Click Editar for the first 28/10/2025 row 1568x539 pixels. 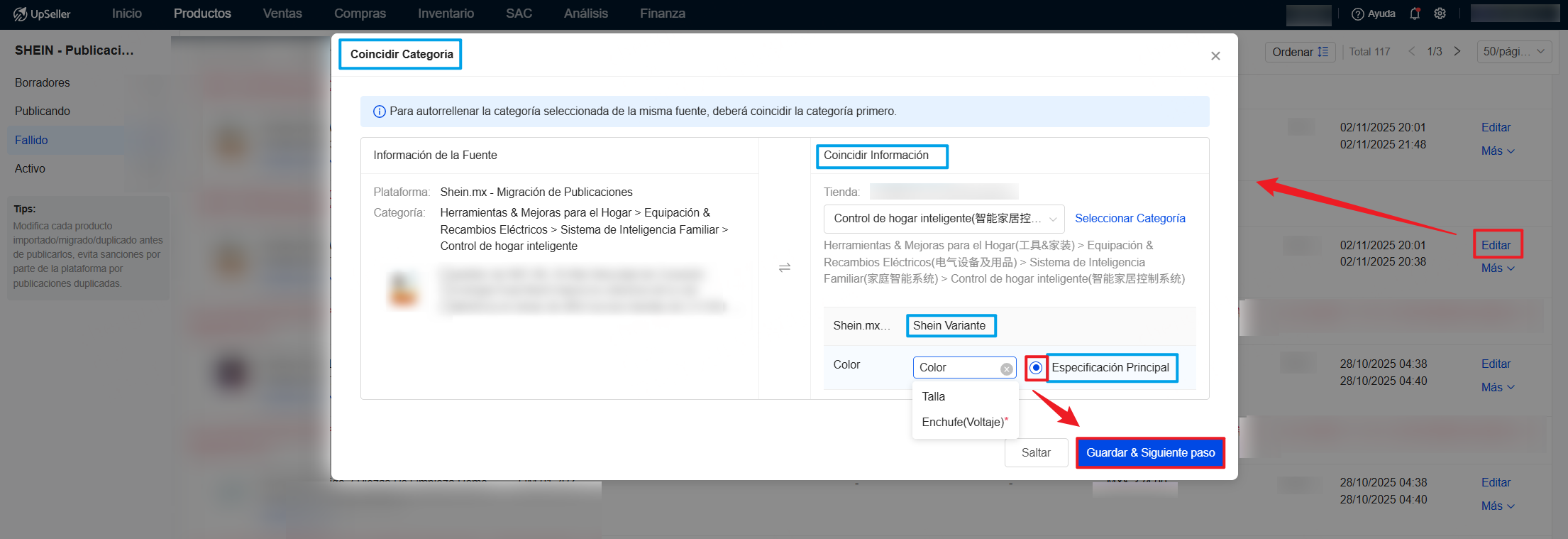click(1496, 364)
